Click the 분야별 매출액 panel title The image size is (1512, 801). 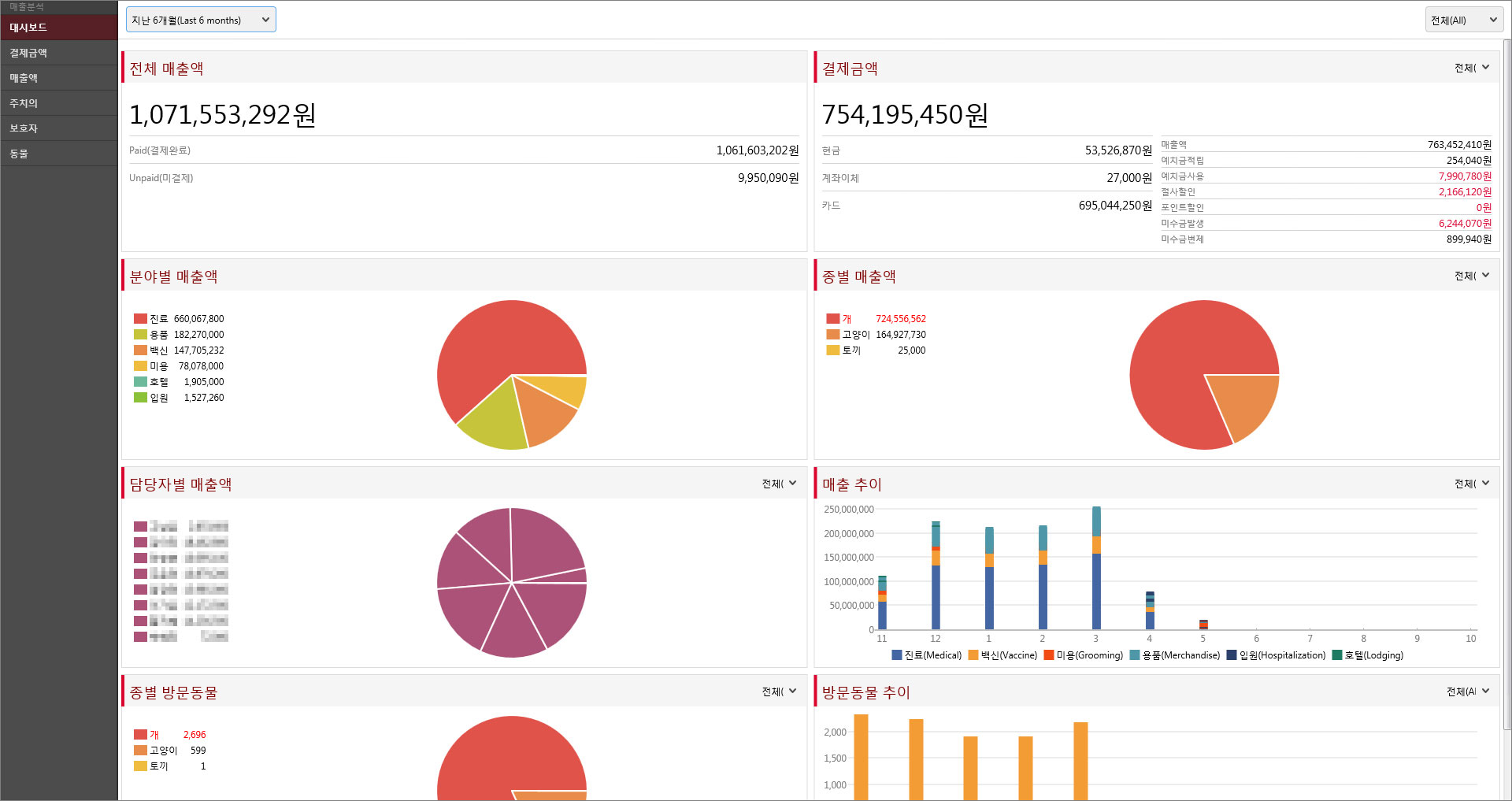(x=173, y=276)
